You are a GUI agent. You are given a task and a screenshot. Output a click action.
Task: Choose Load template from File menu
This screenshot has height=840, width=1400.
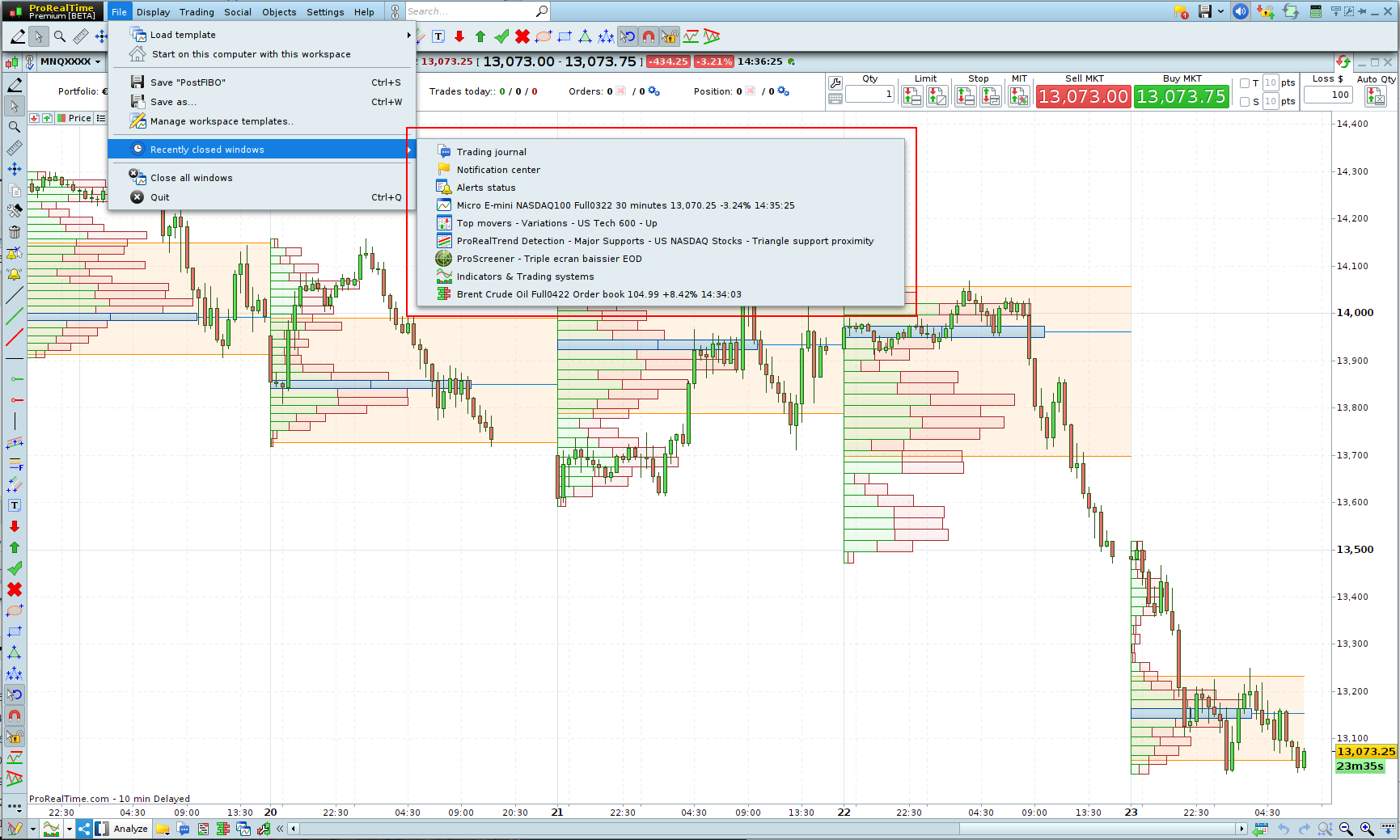point(261,35)
